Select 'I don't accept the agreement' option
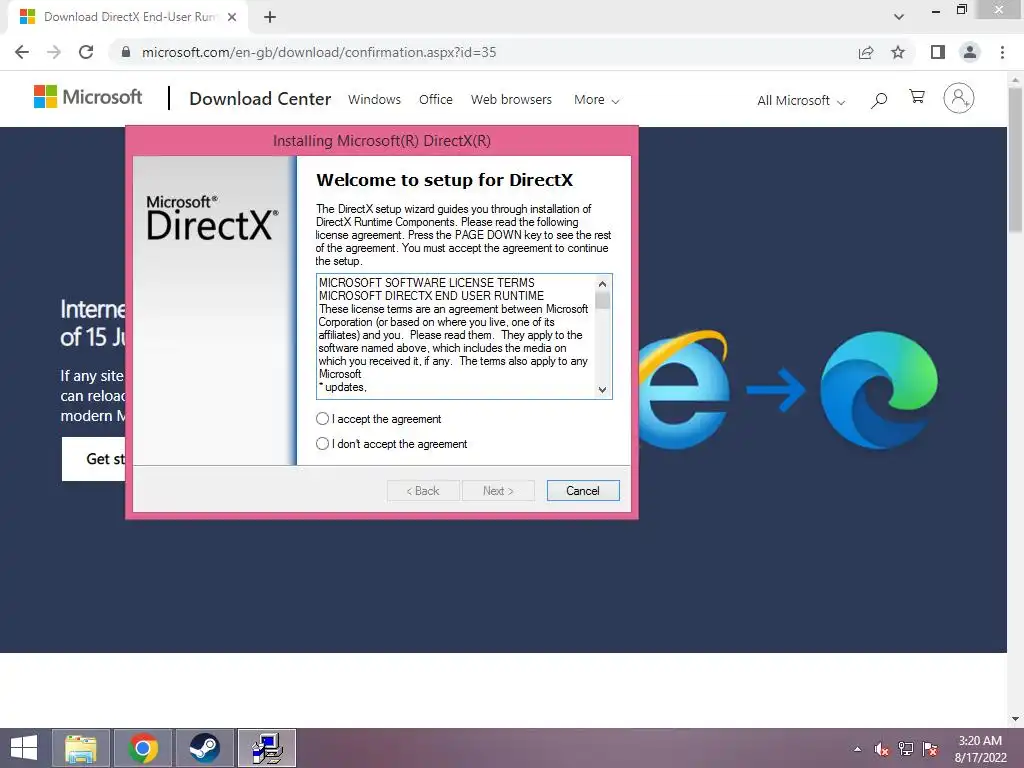1024x768 pixels. (322, 444)
